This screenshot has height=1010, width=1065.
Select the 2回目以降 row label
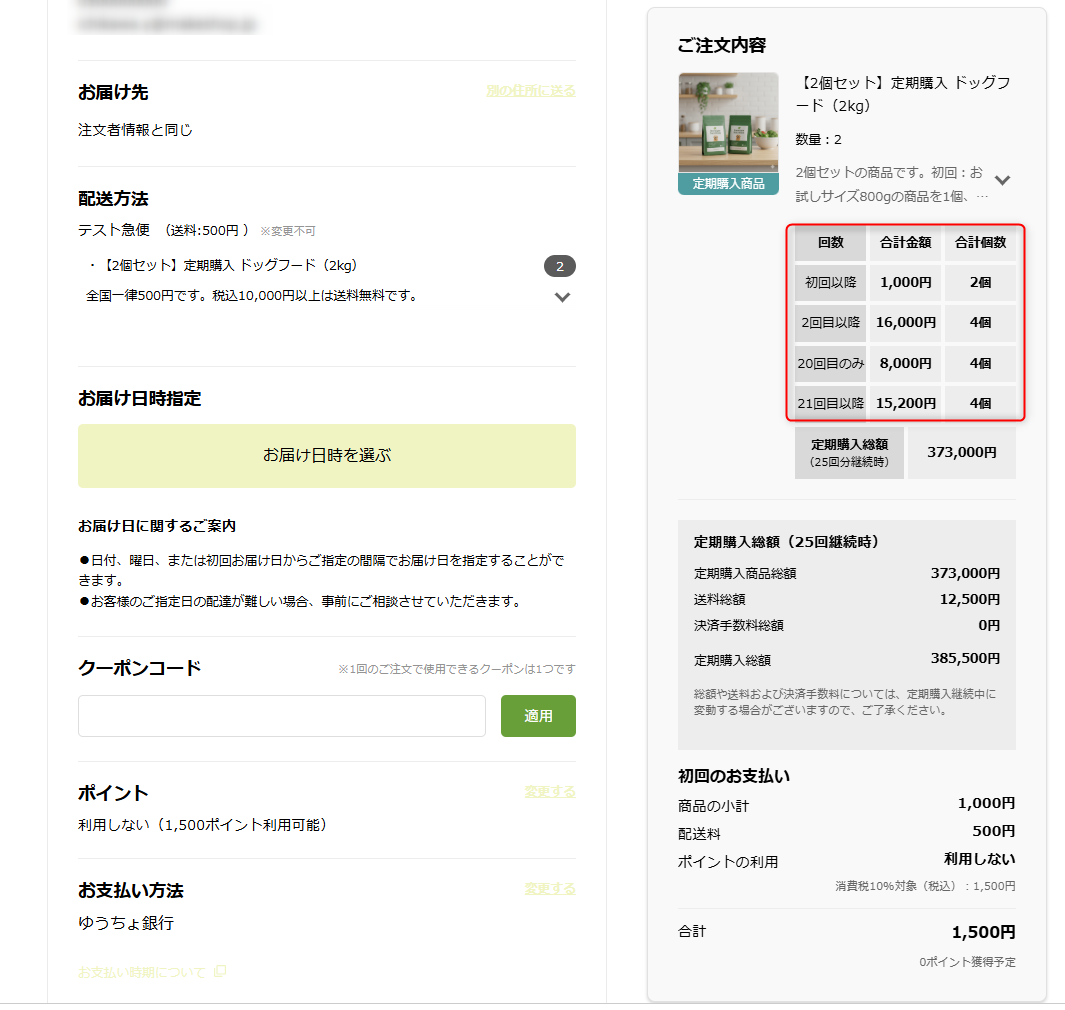pos(831,323)
